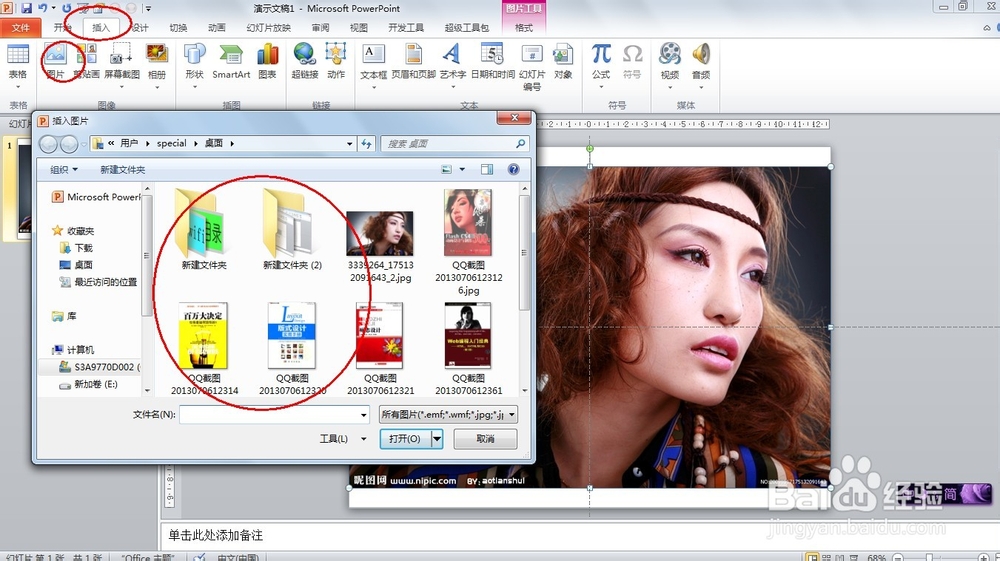
Task: Open the view mode dropdown arrow
Action: tap(462, 169)
